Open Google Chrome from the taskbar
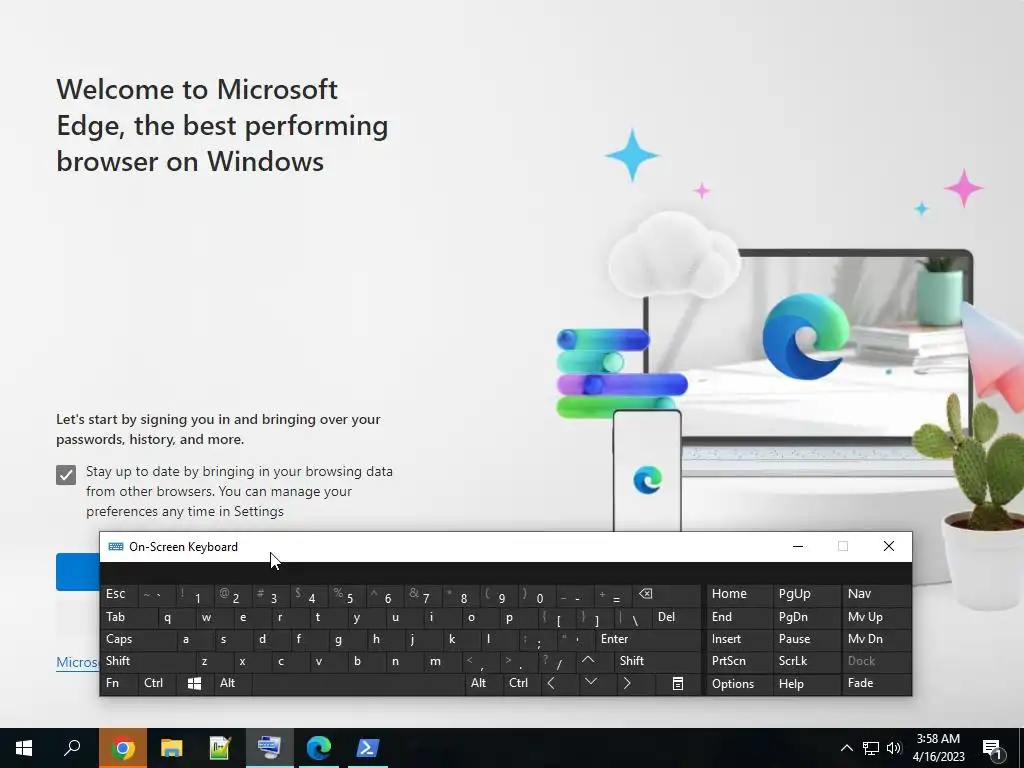Image resolution: width=1024 pixels, height=768 pixels. (x=123, y=748)
